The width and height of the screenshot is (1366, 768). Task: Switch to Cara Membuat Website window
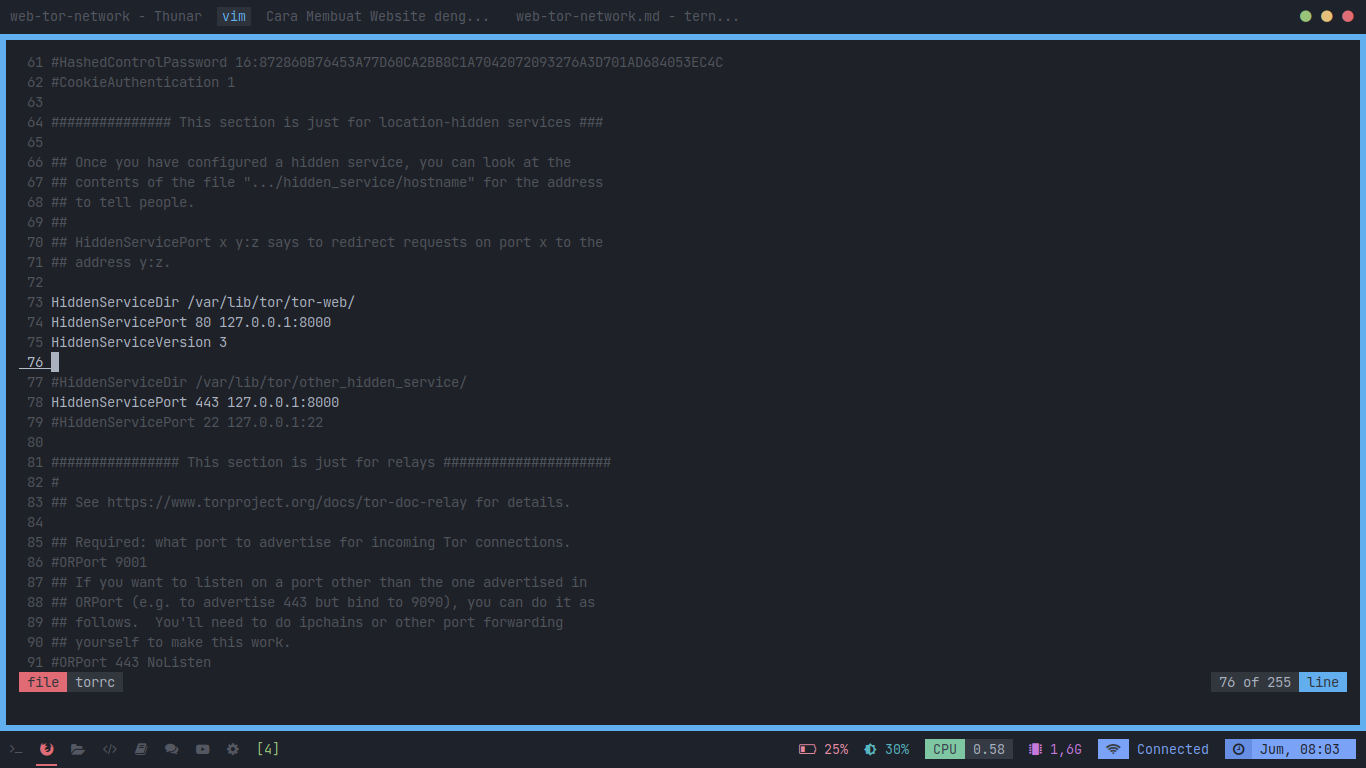(377, 16)
